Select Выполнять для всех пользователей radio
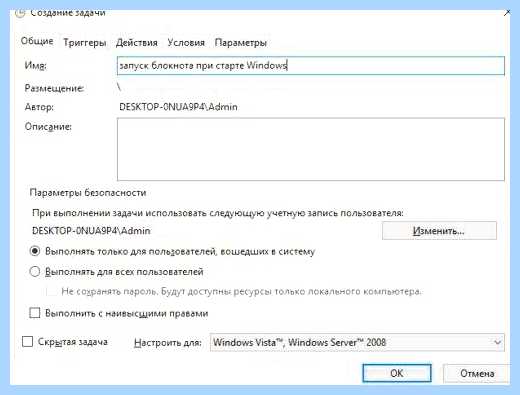 tap(35, 272)
